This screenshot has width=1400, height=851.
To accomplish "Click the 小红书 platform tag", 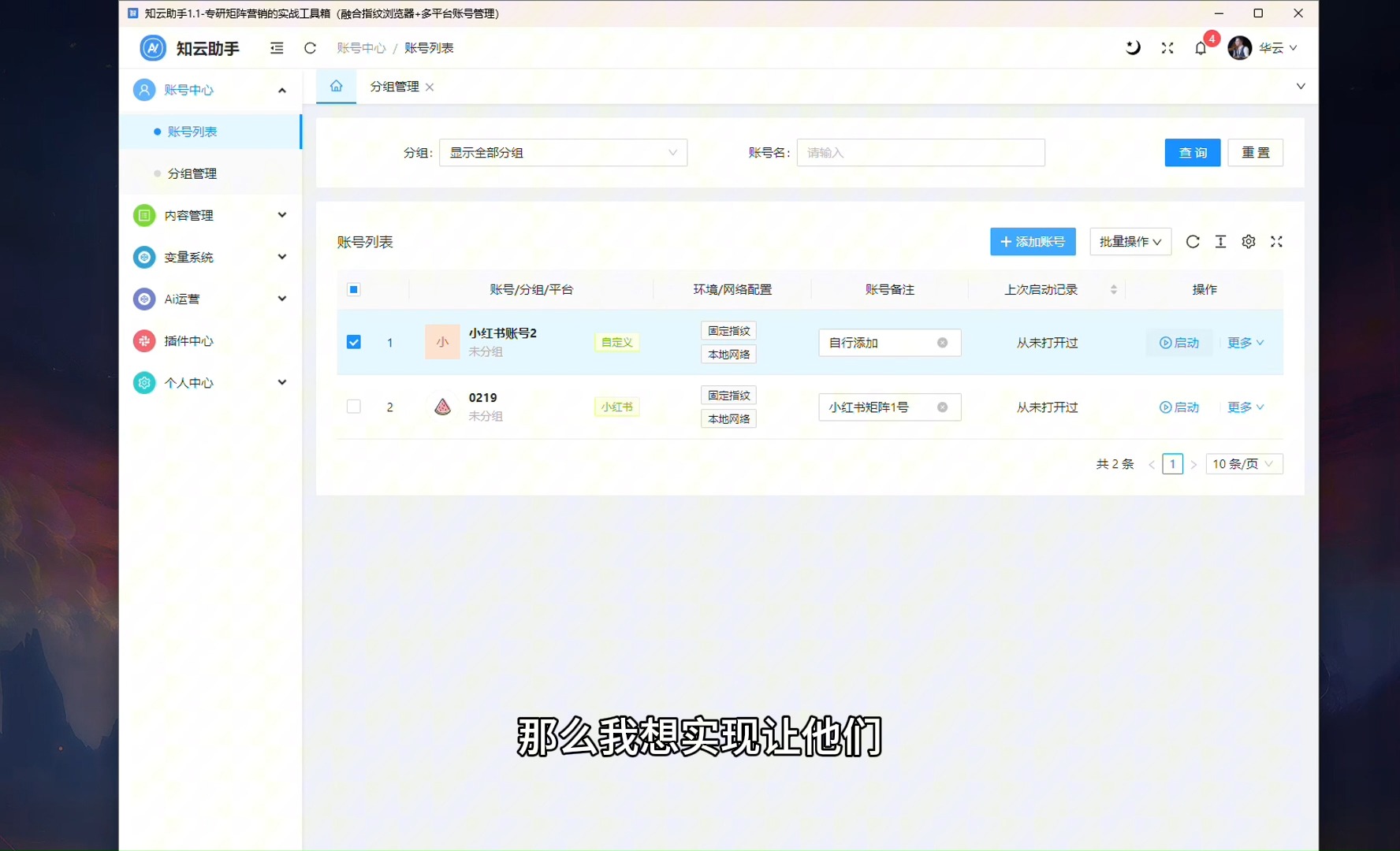I will coord(616,407).
